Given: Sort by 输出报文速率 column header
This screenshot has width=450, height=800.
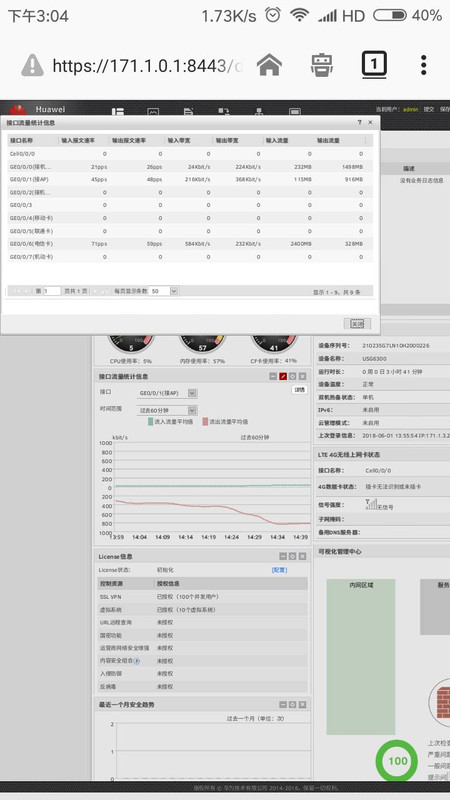Looking at the screenshot, I should click(137, 140).
